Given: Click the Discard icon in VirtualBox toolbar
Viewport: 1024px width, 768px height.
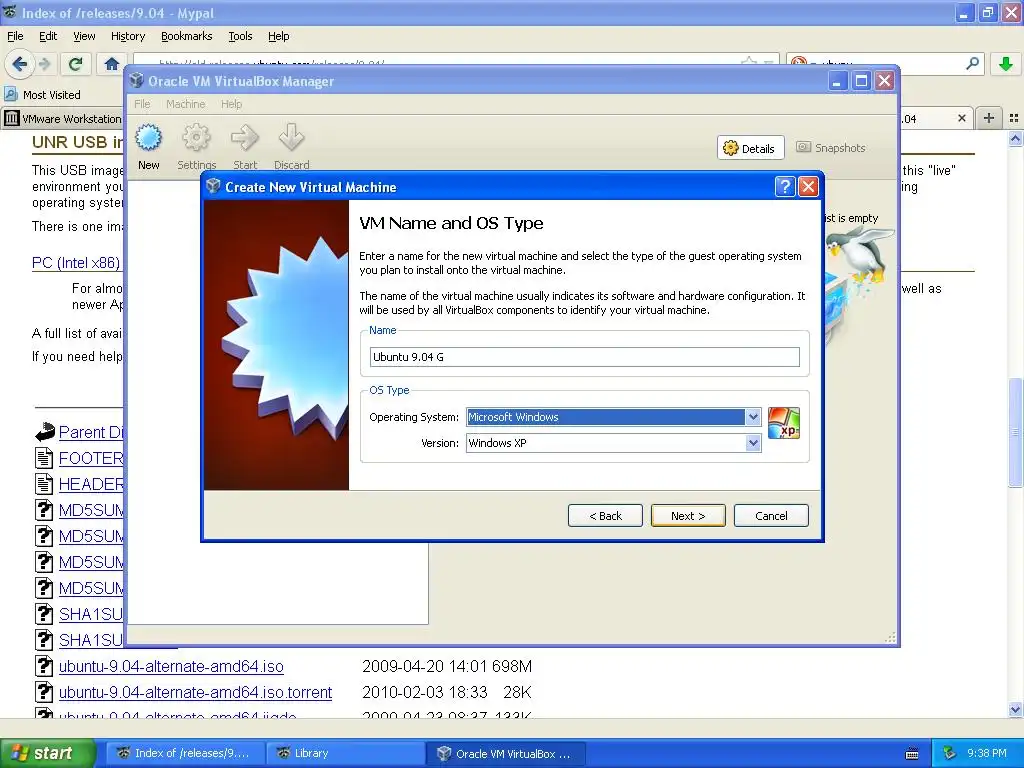Looking at the screenshot, I should pyautogui.click(x=291, y=138).
